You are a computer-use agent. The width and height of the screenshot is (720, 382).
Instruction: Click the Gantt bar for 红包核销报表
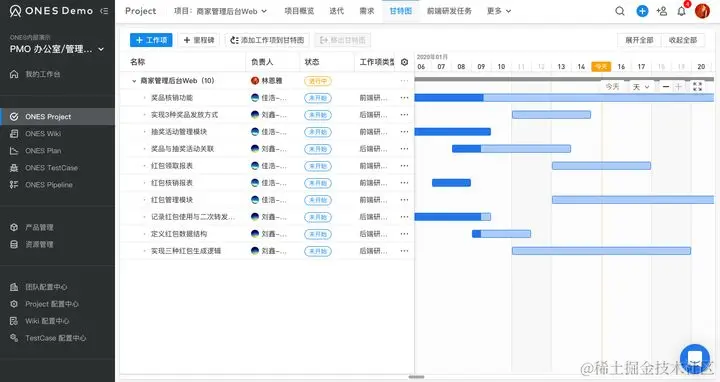451,183
